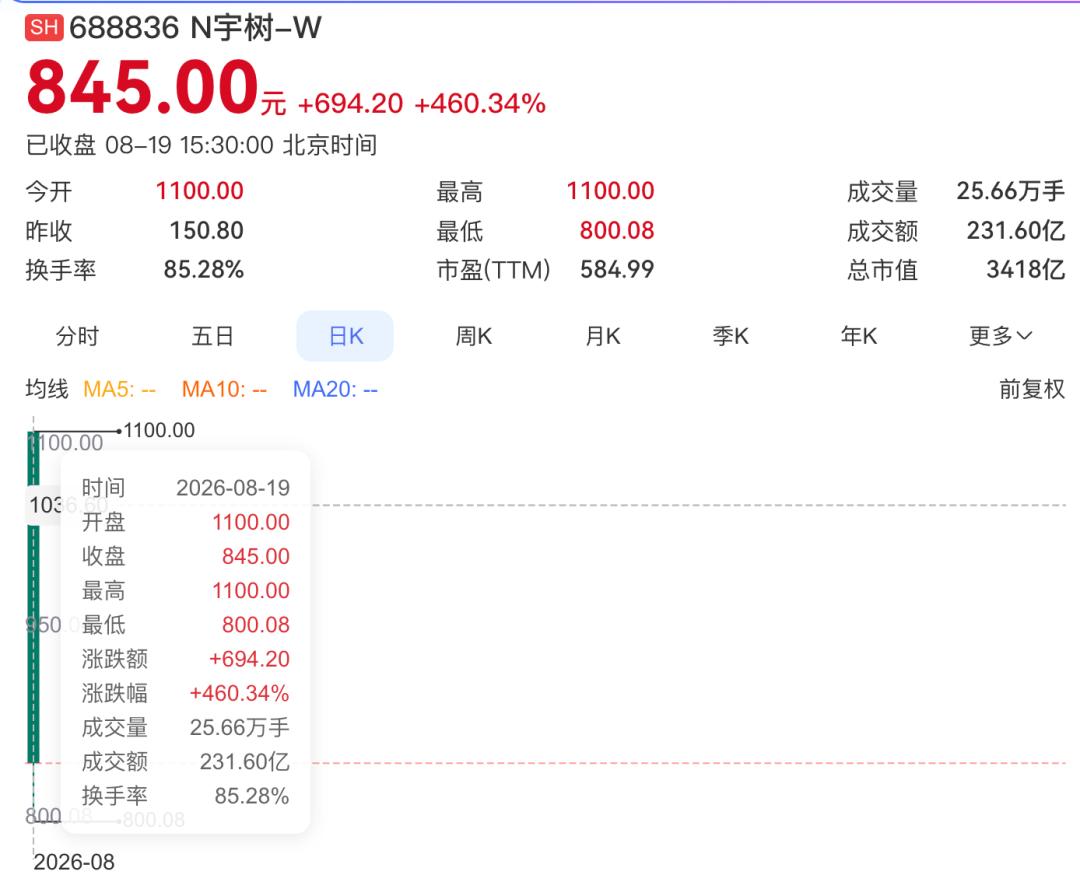This screenshot has width=1080, height=882.
Task: Click the 1100.00 high price marker
Action: pos(159,430)
